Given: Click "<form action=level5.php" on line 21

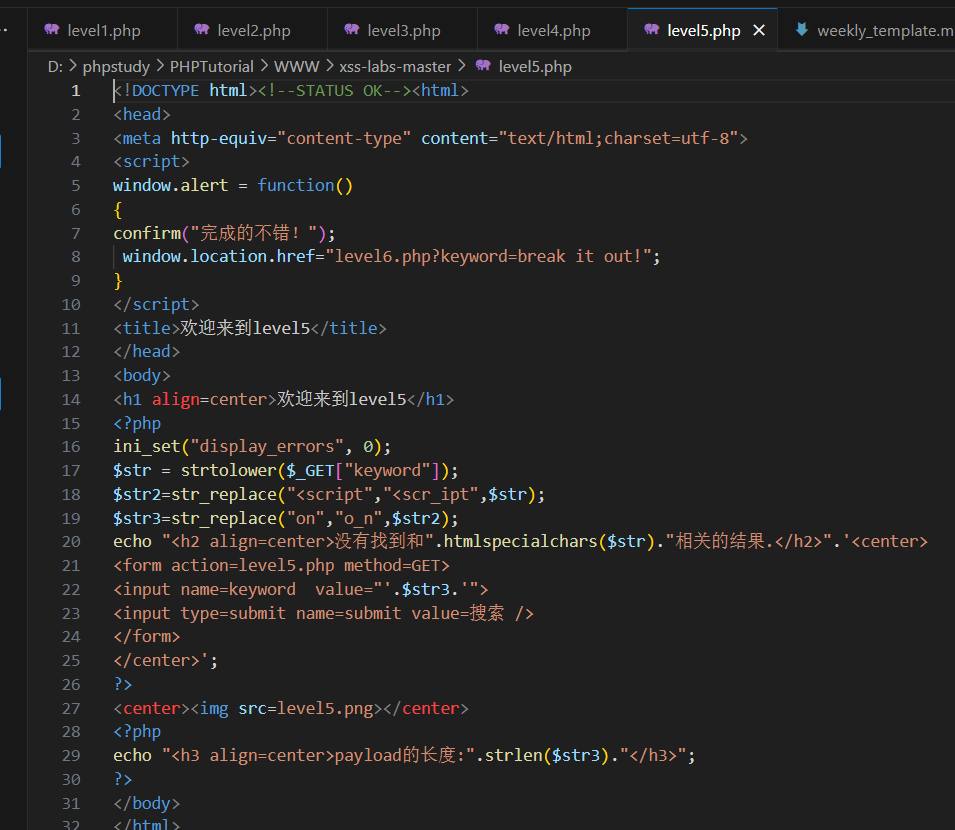Looking at the screenshot, I should pos(224,566).
